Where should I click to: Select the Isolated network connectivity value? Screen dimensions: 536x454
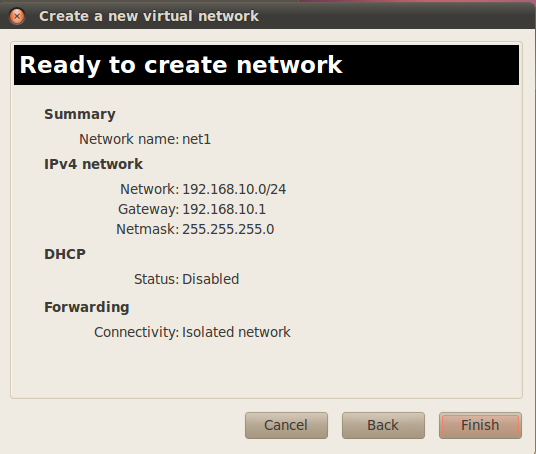point(236,332)
